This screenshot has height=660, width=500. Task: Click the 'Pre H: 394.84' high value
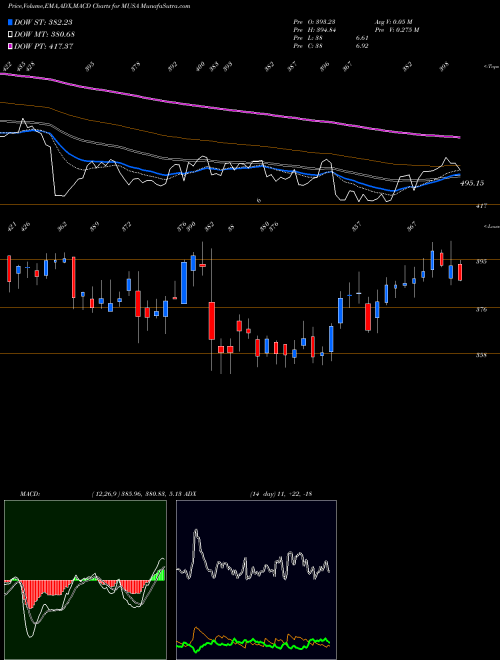[314, 30]
